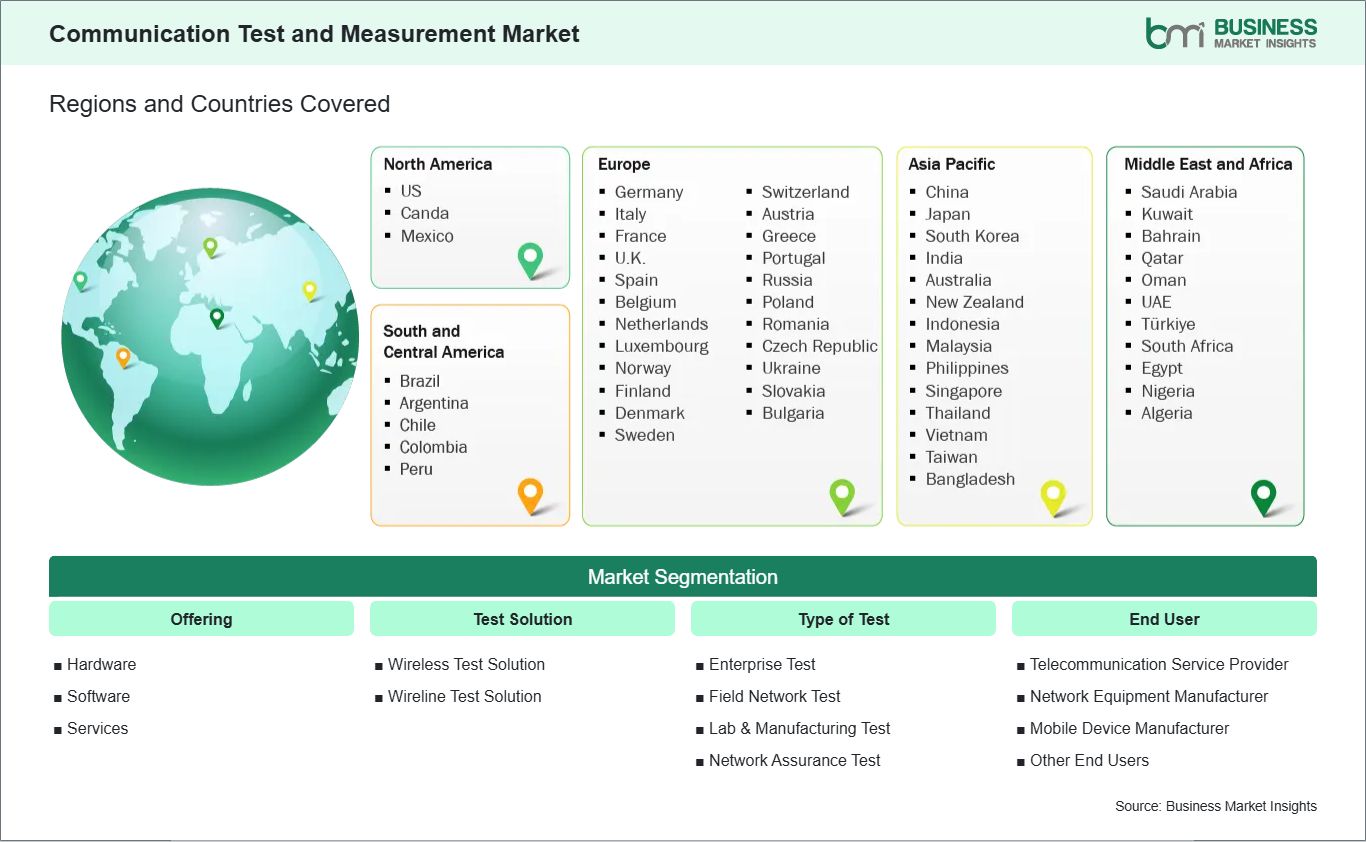Click the Market Segmentation banner
The width and height of the screenshot is (1366, 842).
[x=682, y=577]
